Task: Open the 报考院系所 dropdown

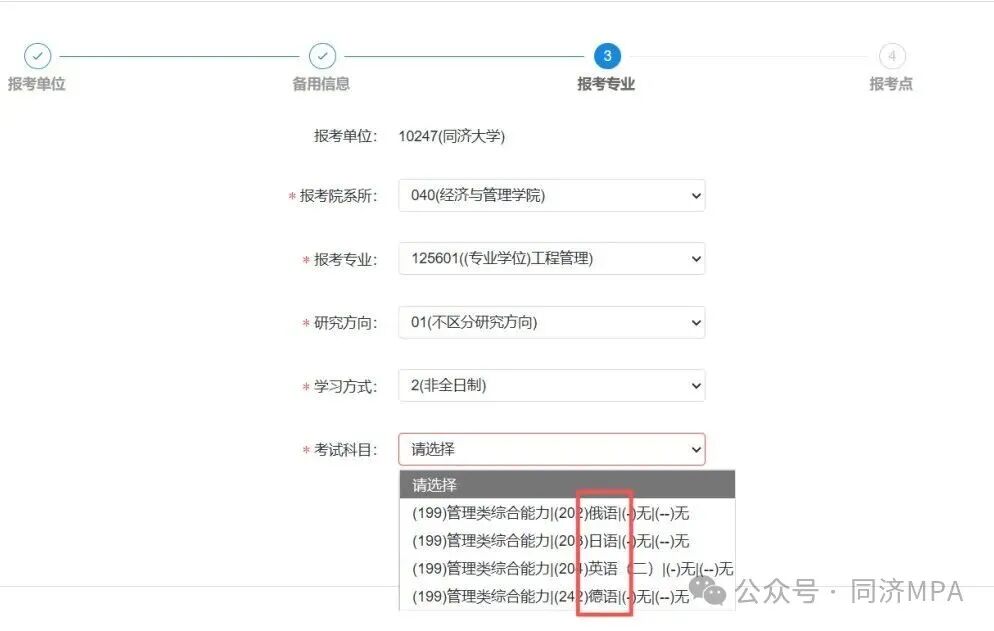Action: [x=551, y=196]
